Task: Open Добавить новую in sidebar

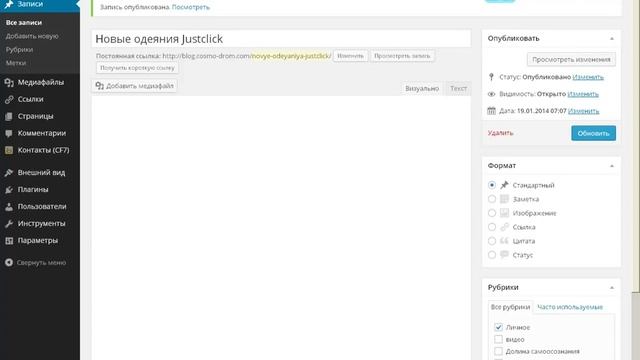Action: (x=32, y=36)
